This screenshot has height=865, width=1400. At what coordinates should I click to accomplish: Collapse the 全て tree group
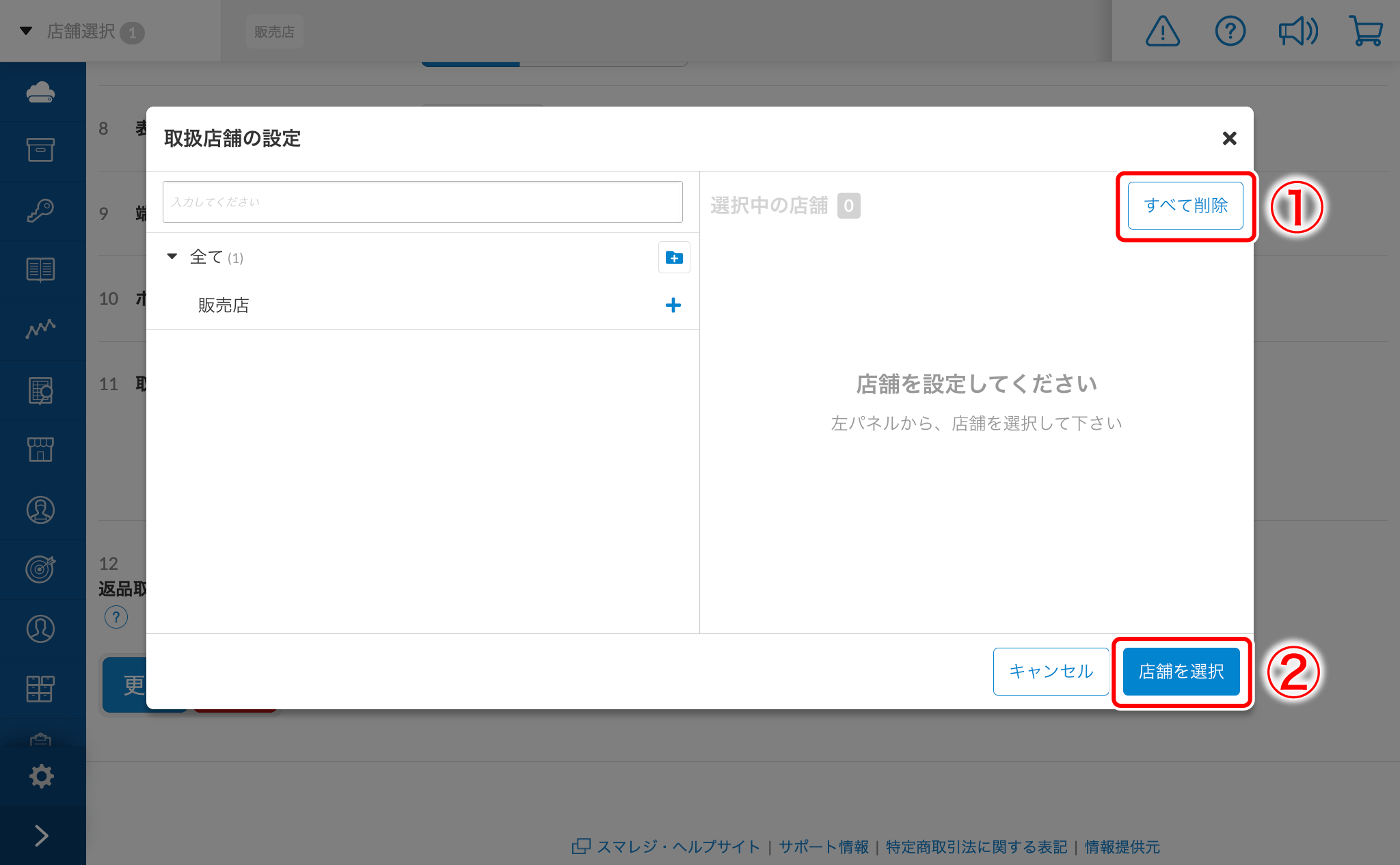click(172, 257)
